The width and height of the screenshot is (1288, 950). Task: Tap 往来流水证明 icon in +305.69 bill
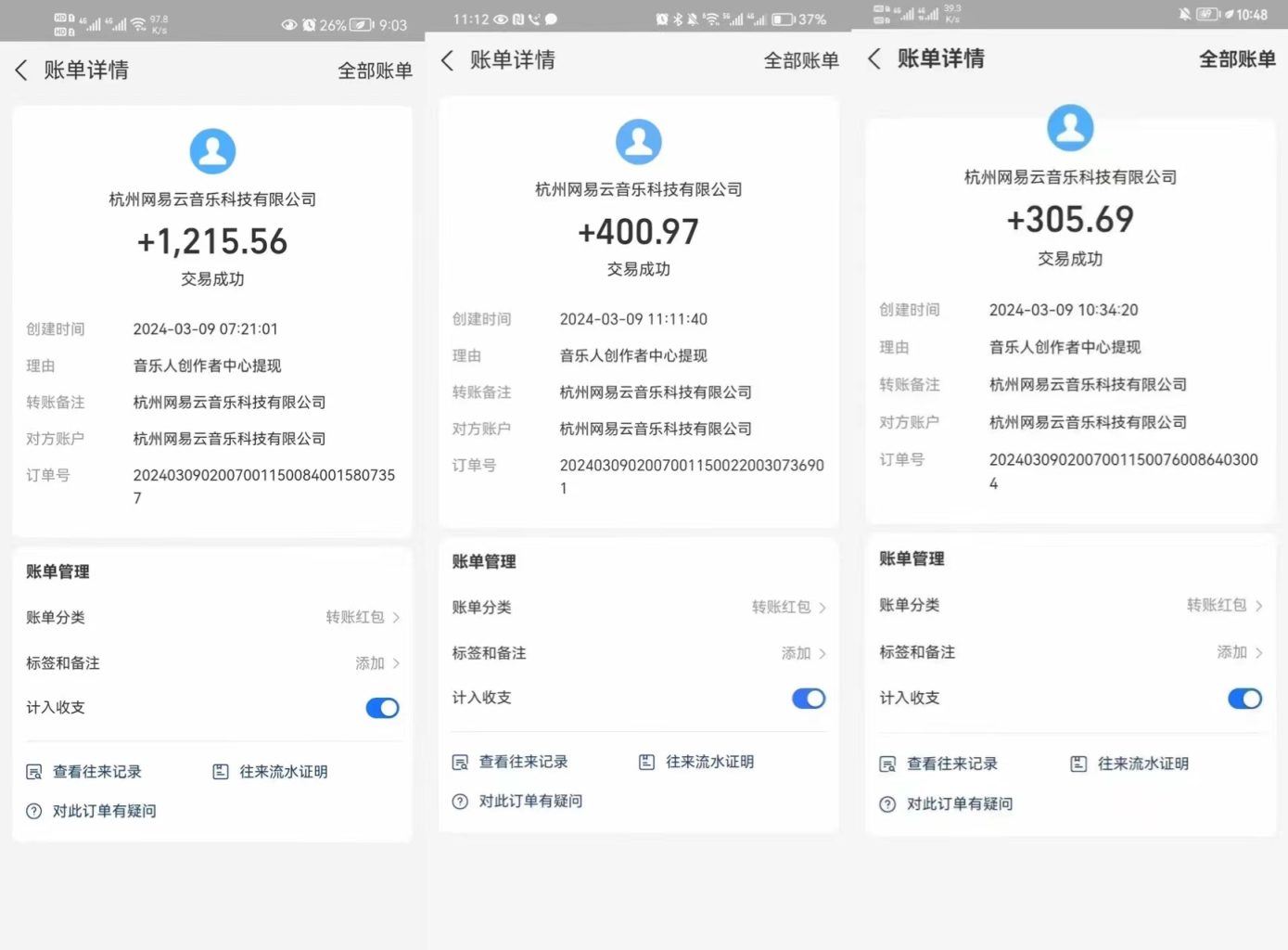tap(1078, 764)
